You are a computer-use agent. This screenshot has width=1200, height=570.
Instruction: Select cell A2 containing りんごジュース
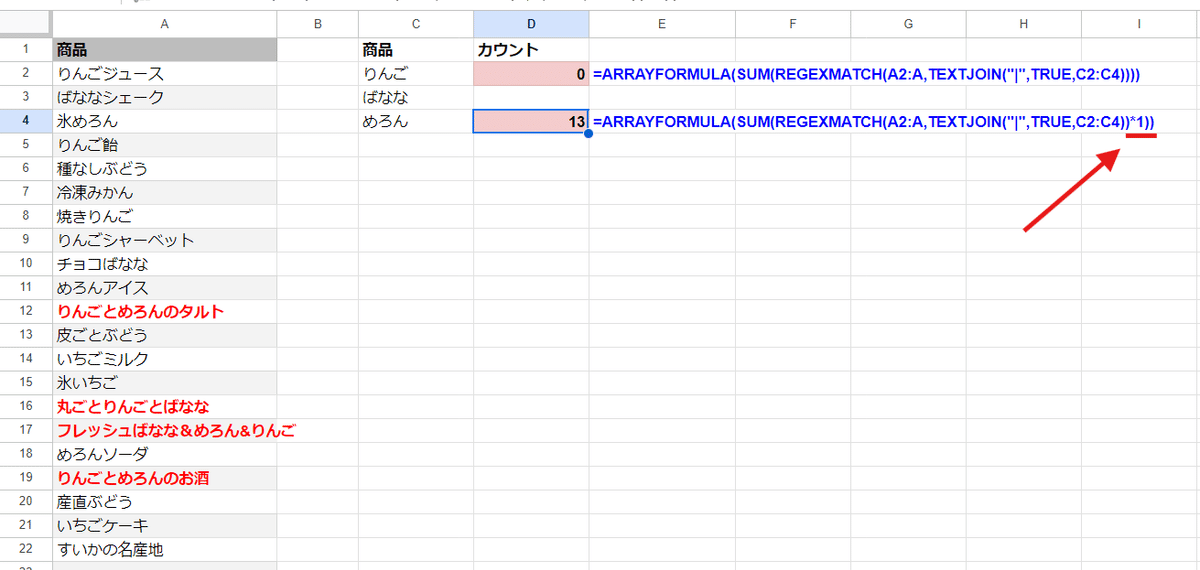[x=165, y=74]
